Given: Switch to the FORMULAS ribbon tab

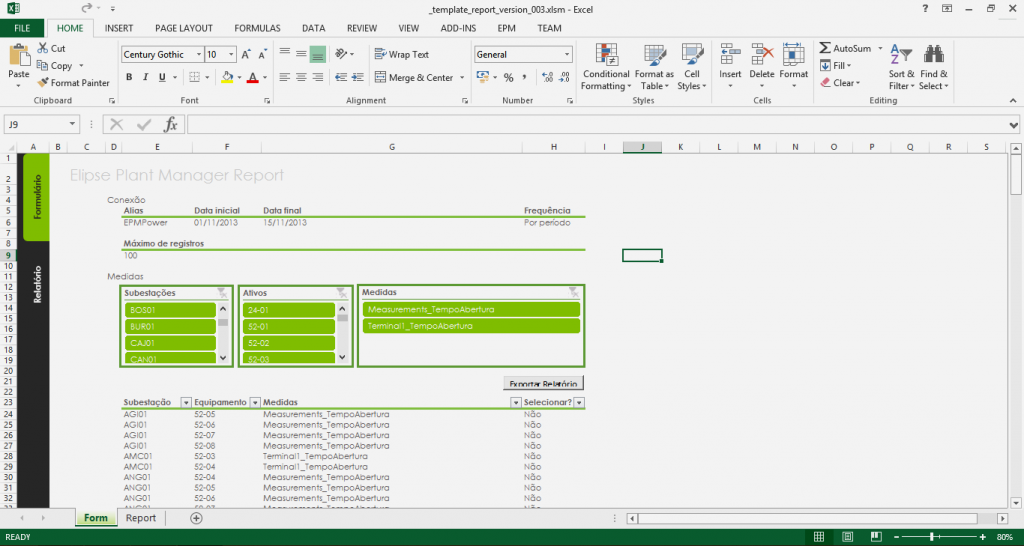Looking at the screenshot, I should (257, 28).
